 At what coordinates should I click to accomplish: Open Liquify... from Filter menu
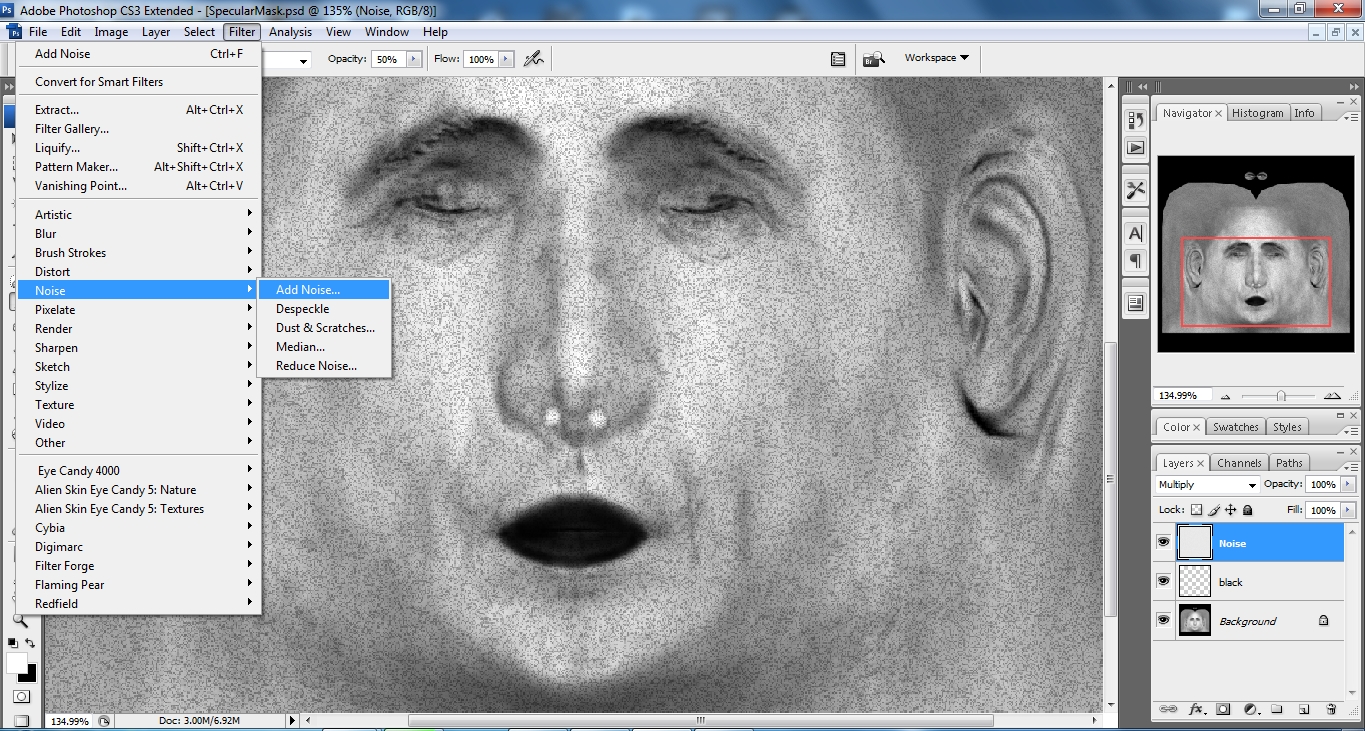139,148
